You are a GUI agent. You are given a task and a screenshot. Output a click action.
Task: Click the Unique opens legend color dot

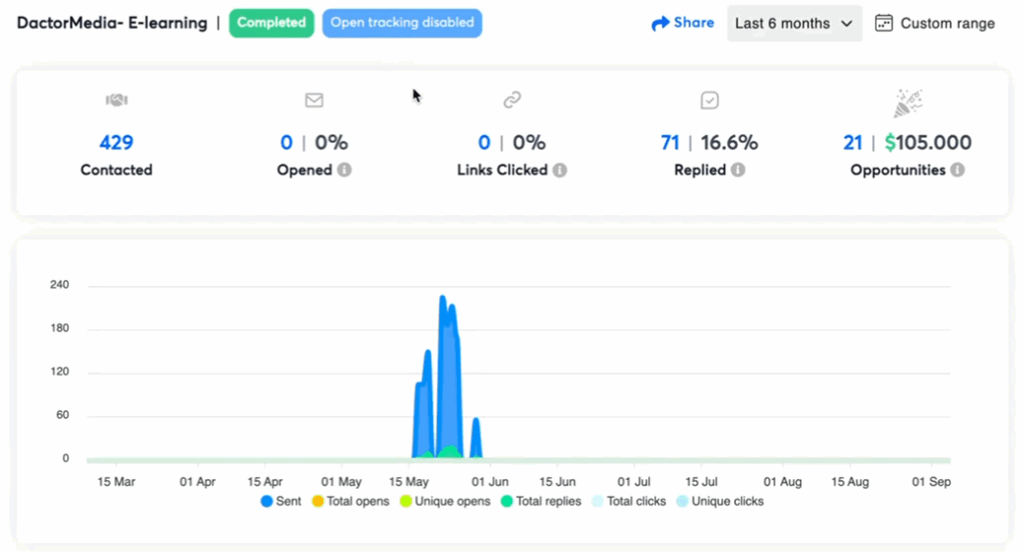tap(406, 501)
